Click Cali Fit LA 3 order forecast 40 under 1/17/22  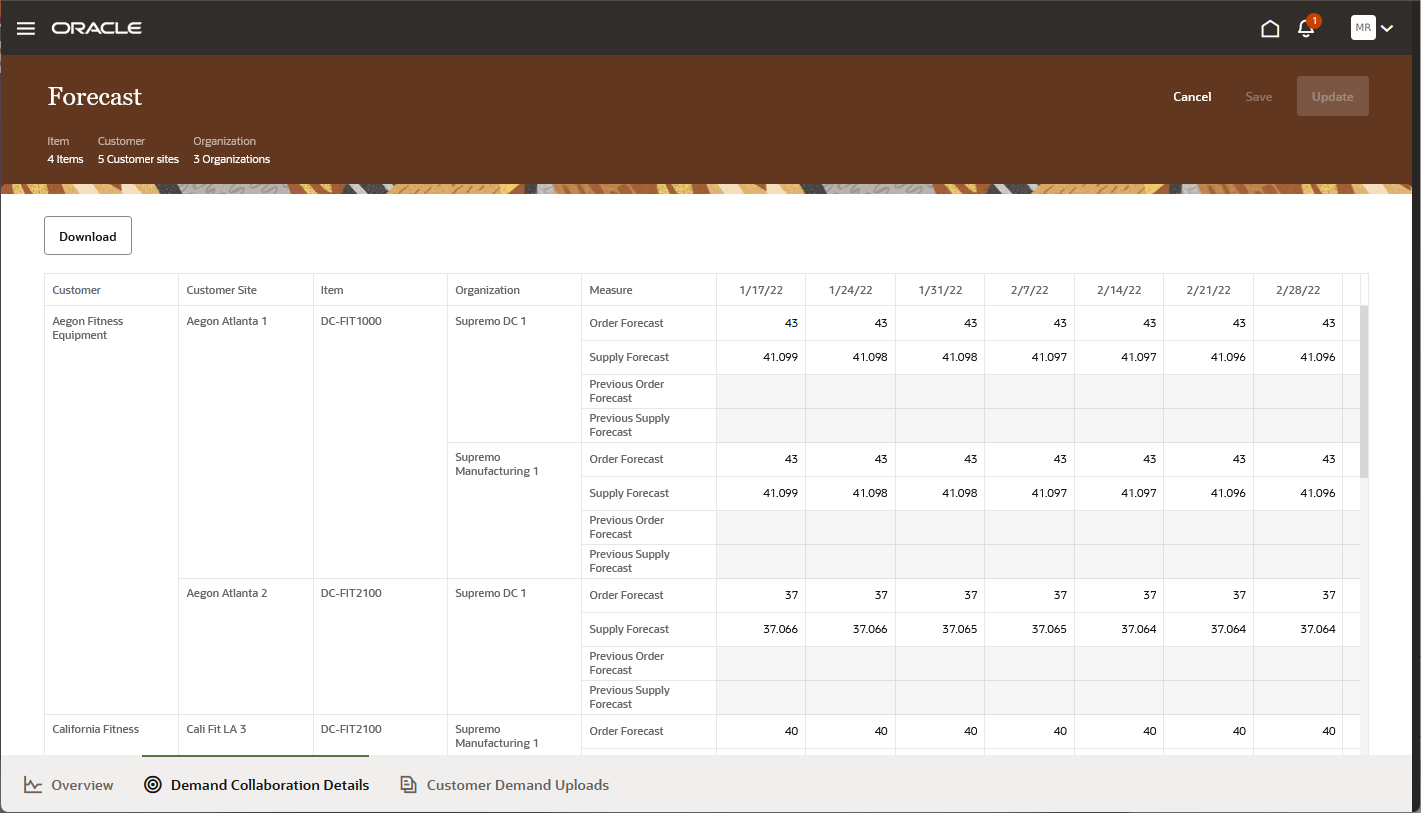pyautogui.click(x=761, y=731)
